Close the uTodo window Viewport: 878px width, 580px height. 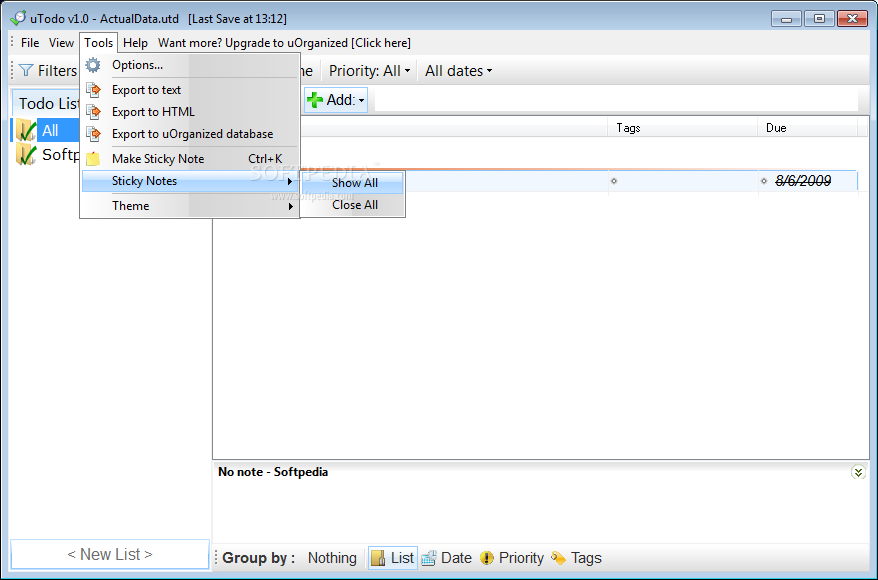coord(852,18)
